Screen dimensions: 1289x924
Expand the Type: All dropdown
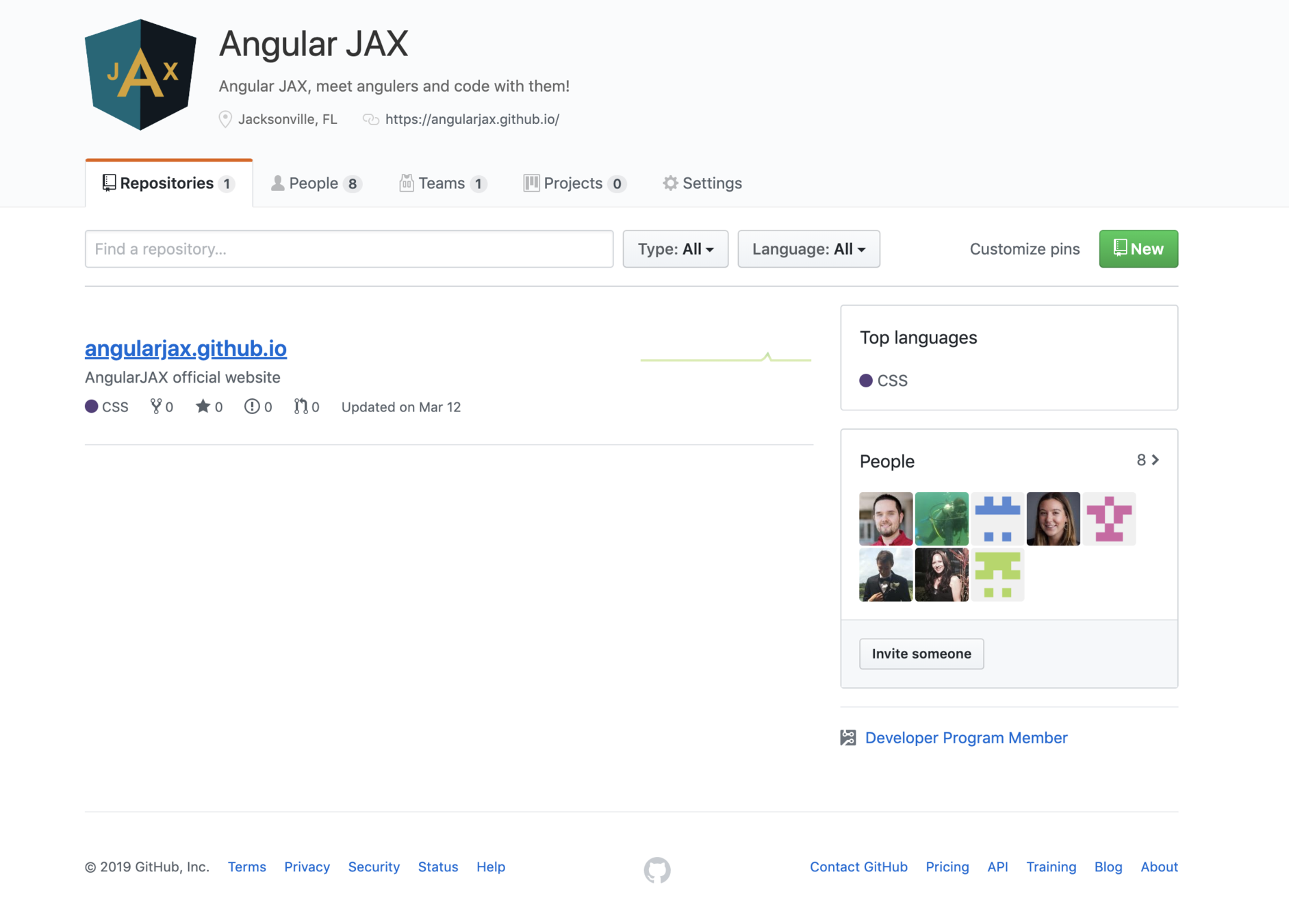coord(676,249)
